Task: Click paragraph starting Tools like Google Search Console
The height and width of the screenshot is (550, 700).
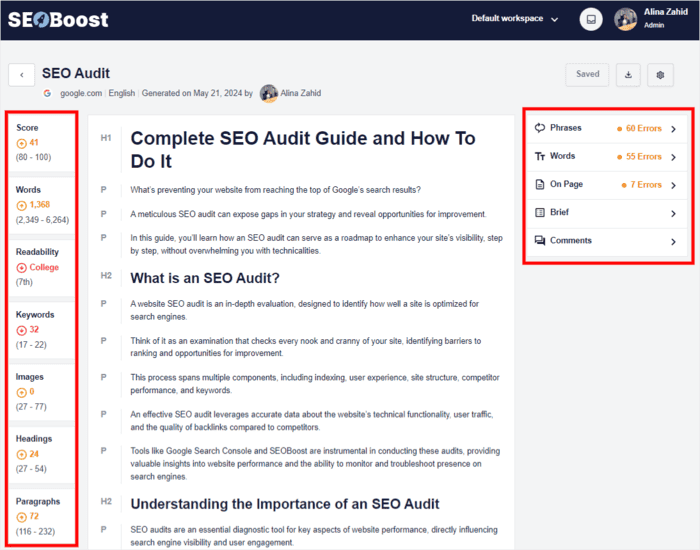Action: (x=315, y=464)
